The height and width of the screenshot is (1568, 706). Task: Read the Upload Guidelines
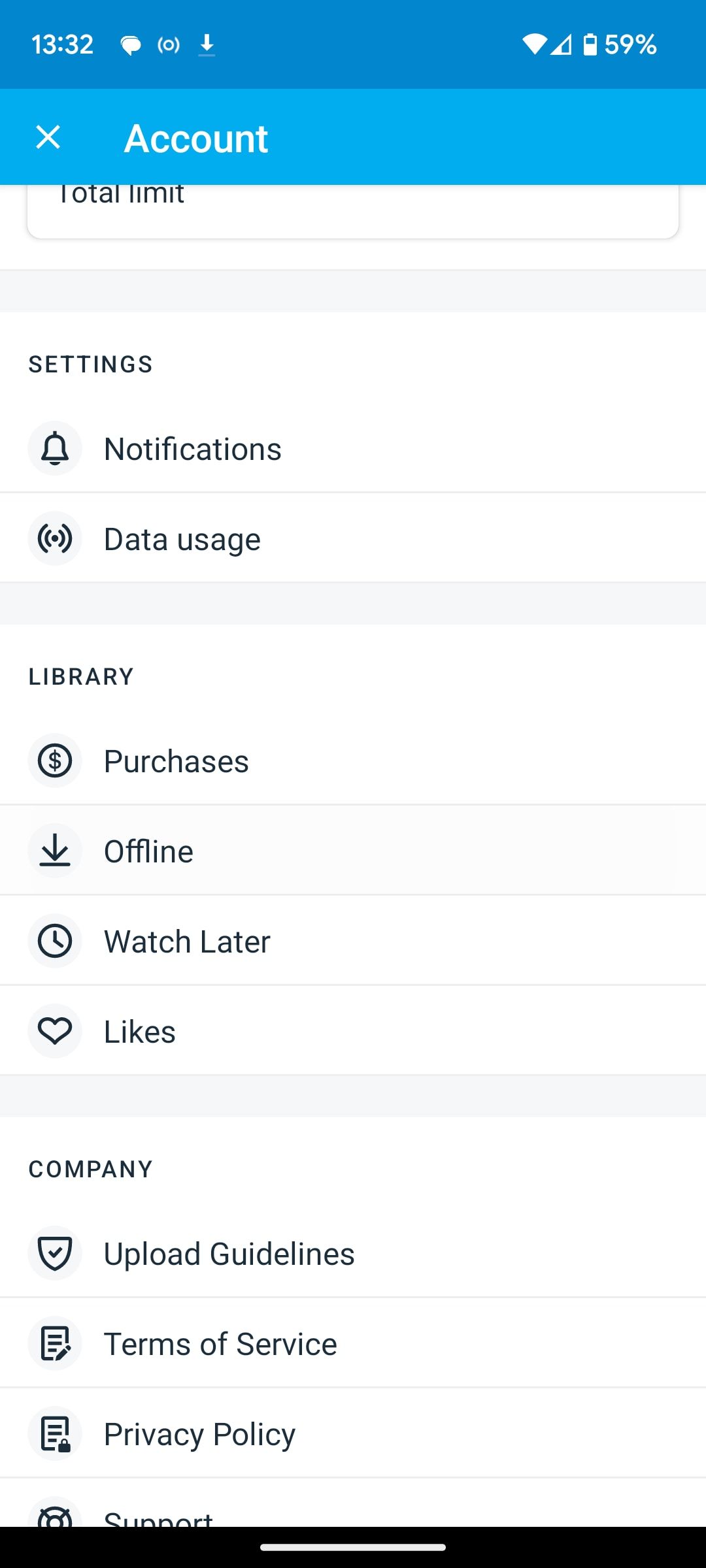229,1254
